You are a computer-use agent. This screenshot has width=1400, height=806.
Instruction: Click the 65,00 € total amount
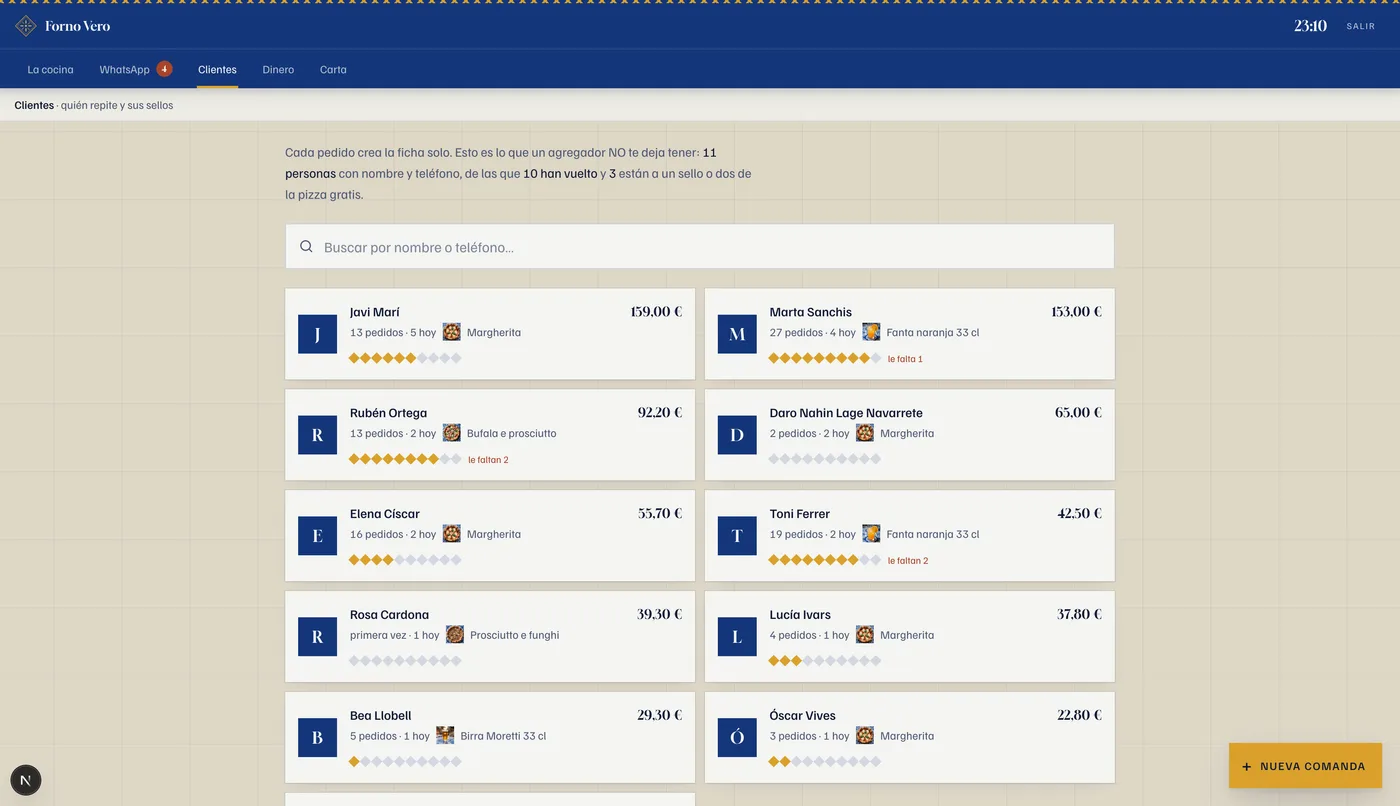tap(1079, 413)
